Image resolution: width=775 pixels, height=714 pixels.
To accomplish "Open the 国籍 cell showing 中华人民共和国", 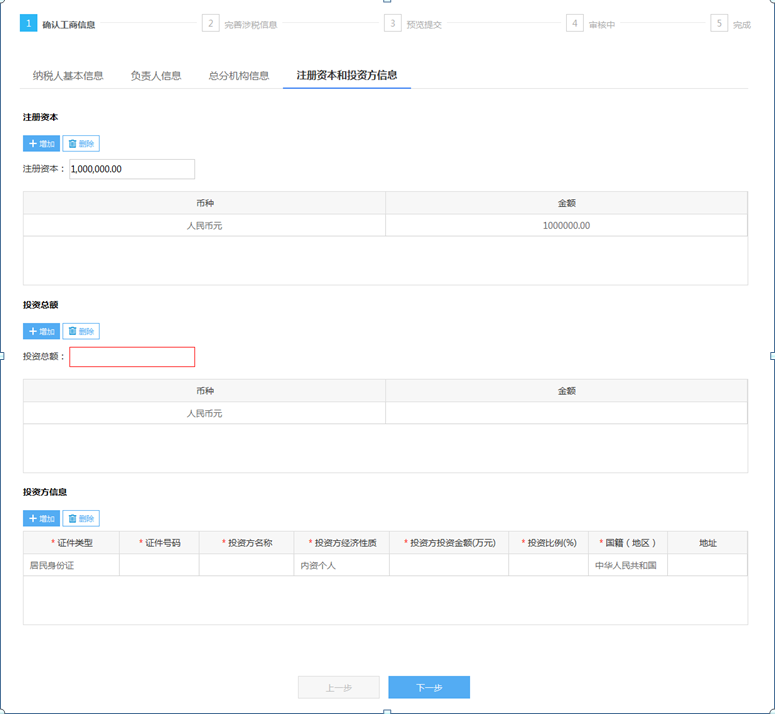I will pos(627,566).
